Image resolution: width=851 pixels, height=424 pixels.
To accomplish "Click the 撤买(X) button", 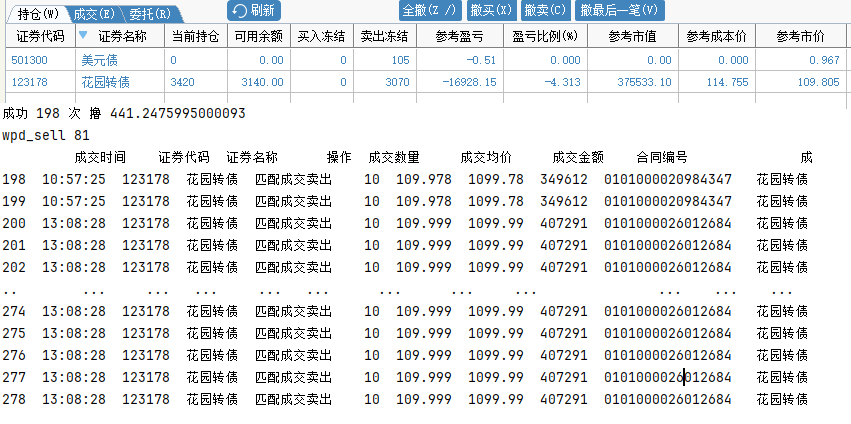I will tap(491, 10).
